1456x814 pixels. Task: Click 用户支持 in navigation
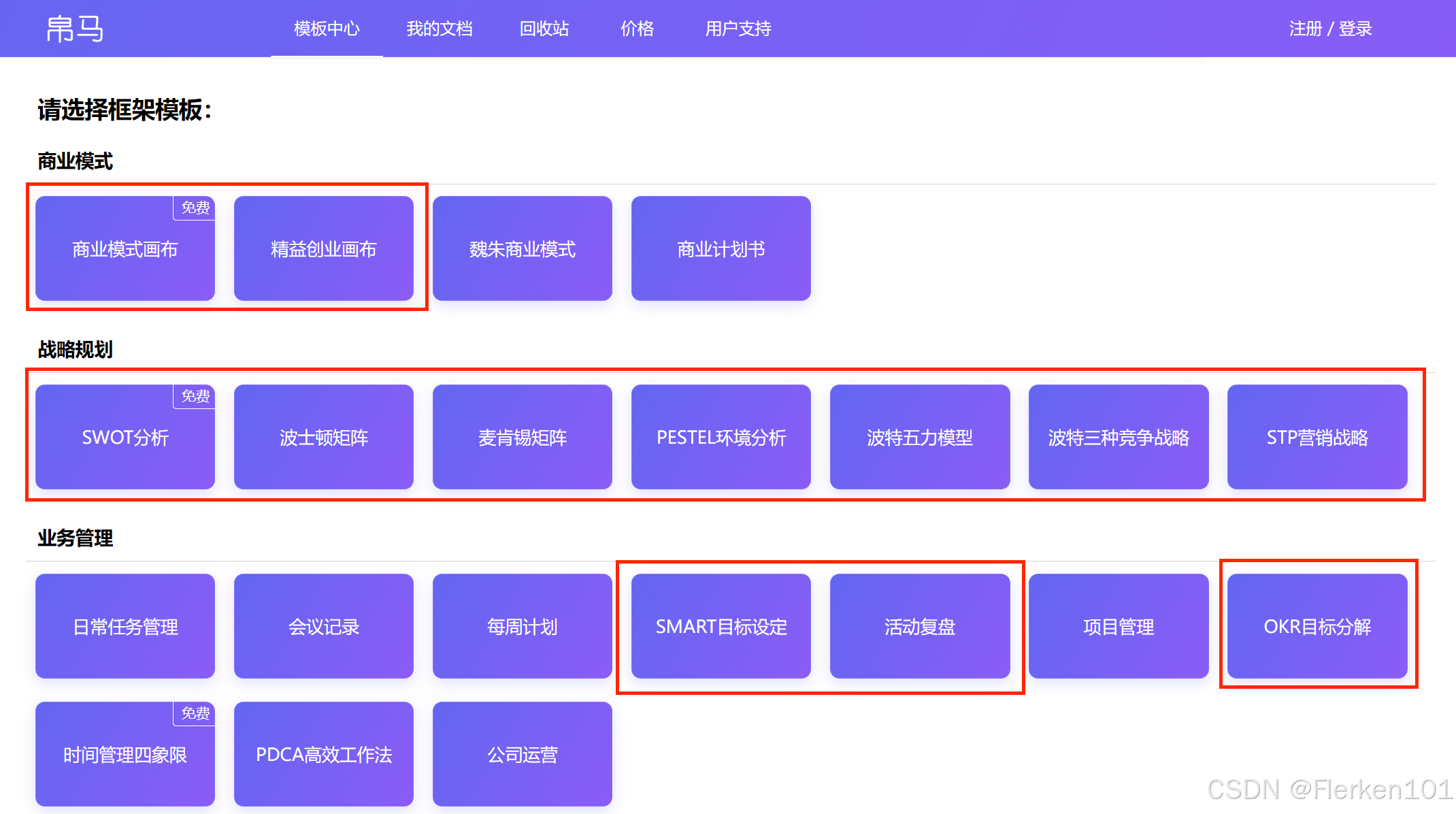738,29
